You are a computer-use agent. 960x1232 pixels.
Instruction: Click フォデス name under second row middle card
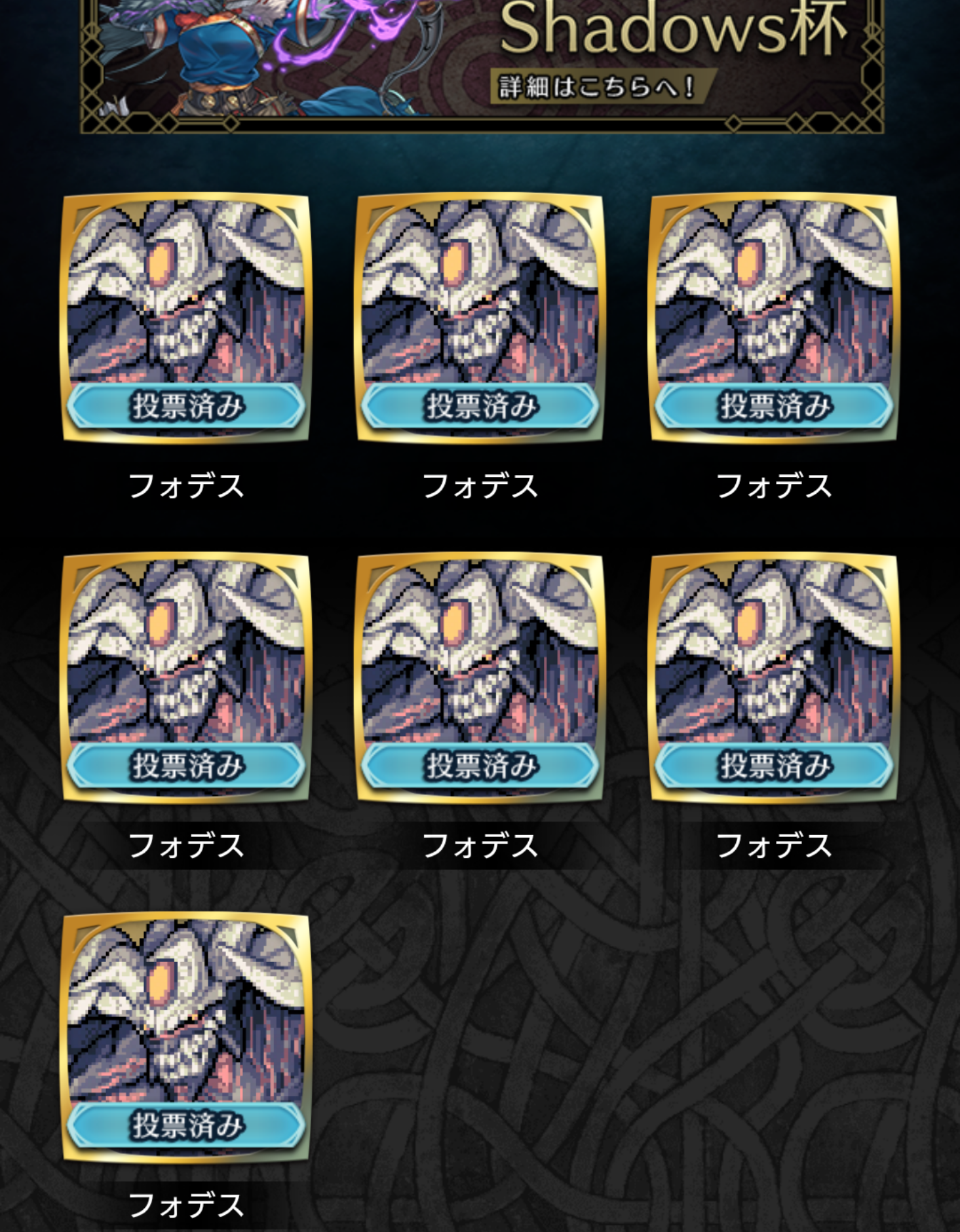pyautogui.click(x=480, y=846)
